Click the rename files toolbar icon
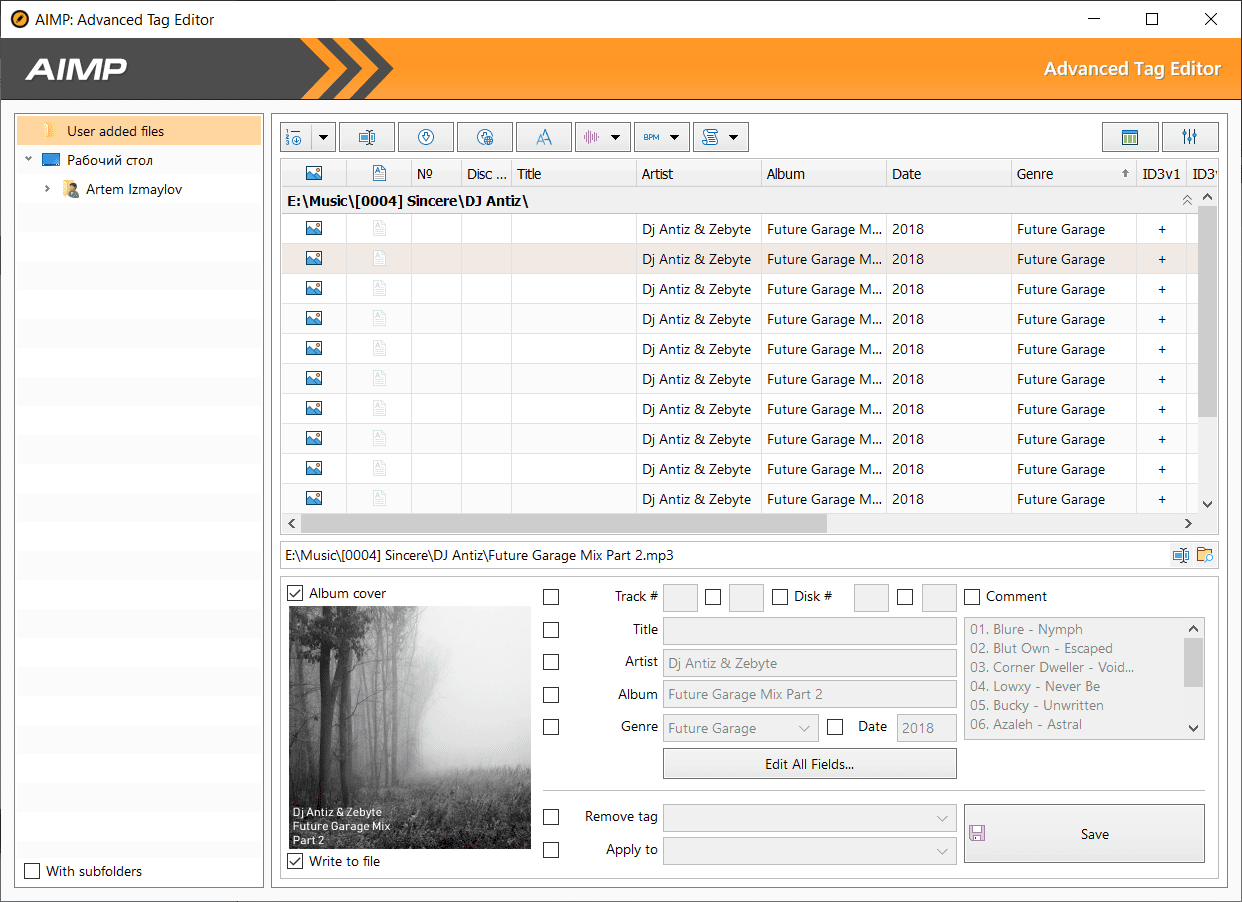The width and height of the screenshot is (1242, 902). pyautogui.click(x=367, y=137)
